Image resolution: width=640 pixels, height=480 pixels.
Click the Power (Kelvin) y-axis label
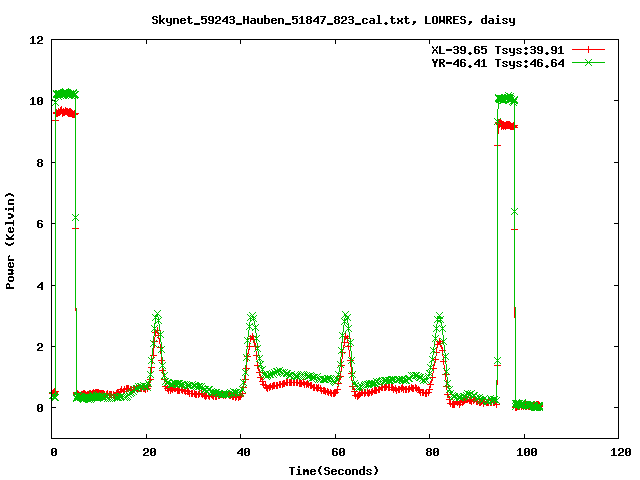10,241
